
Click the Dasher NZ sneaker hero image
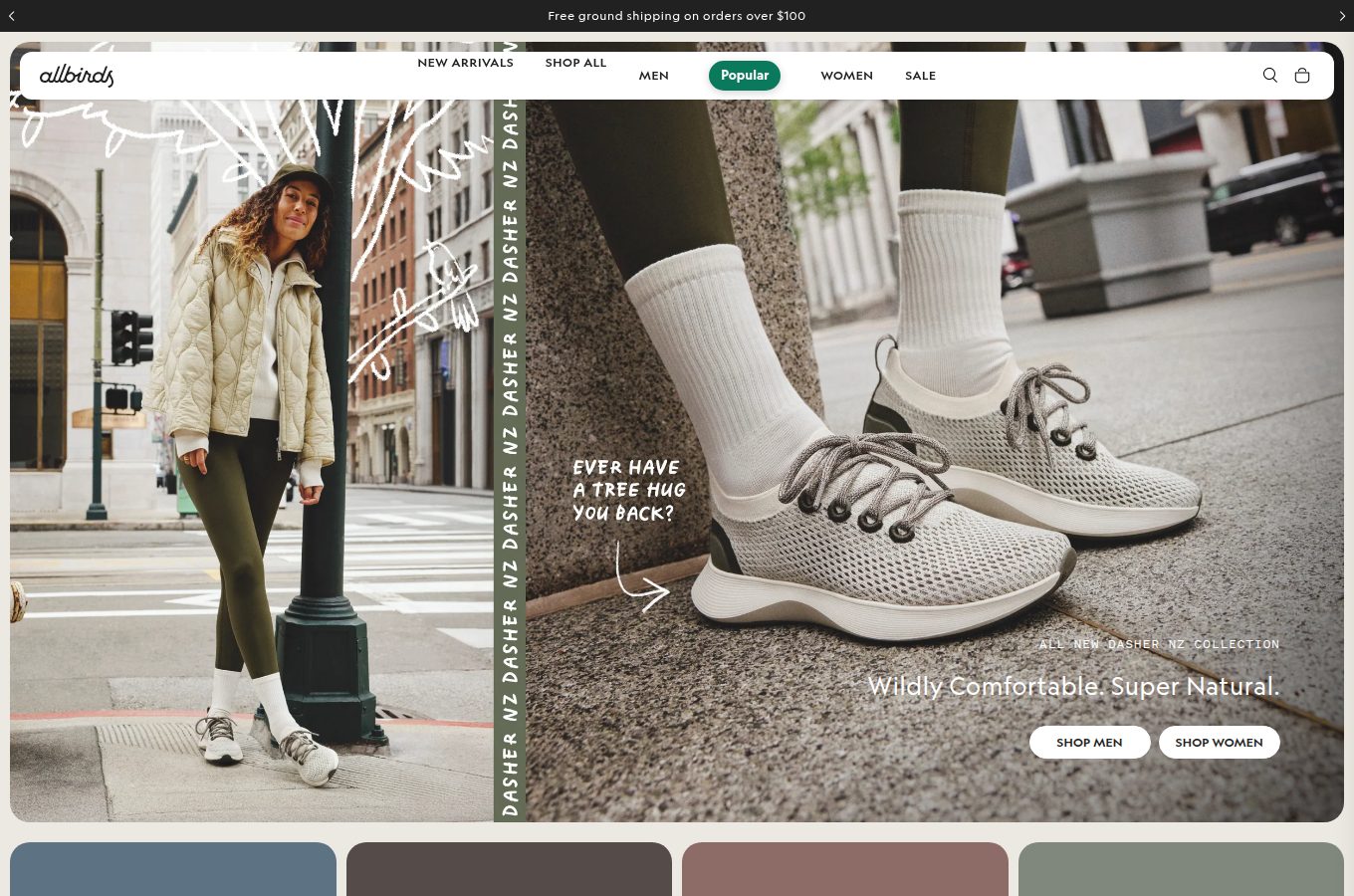935,432
